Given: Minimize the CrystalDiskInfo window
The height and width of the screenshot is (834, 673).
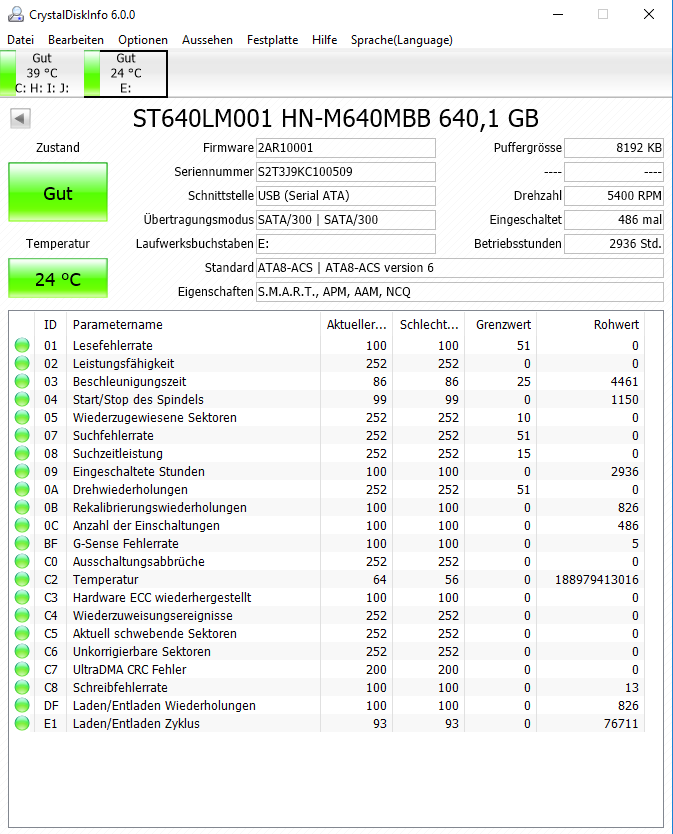Looking at the screenshot, I should click(558, 14).
